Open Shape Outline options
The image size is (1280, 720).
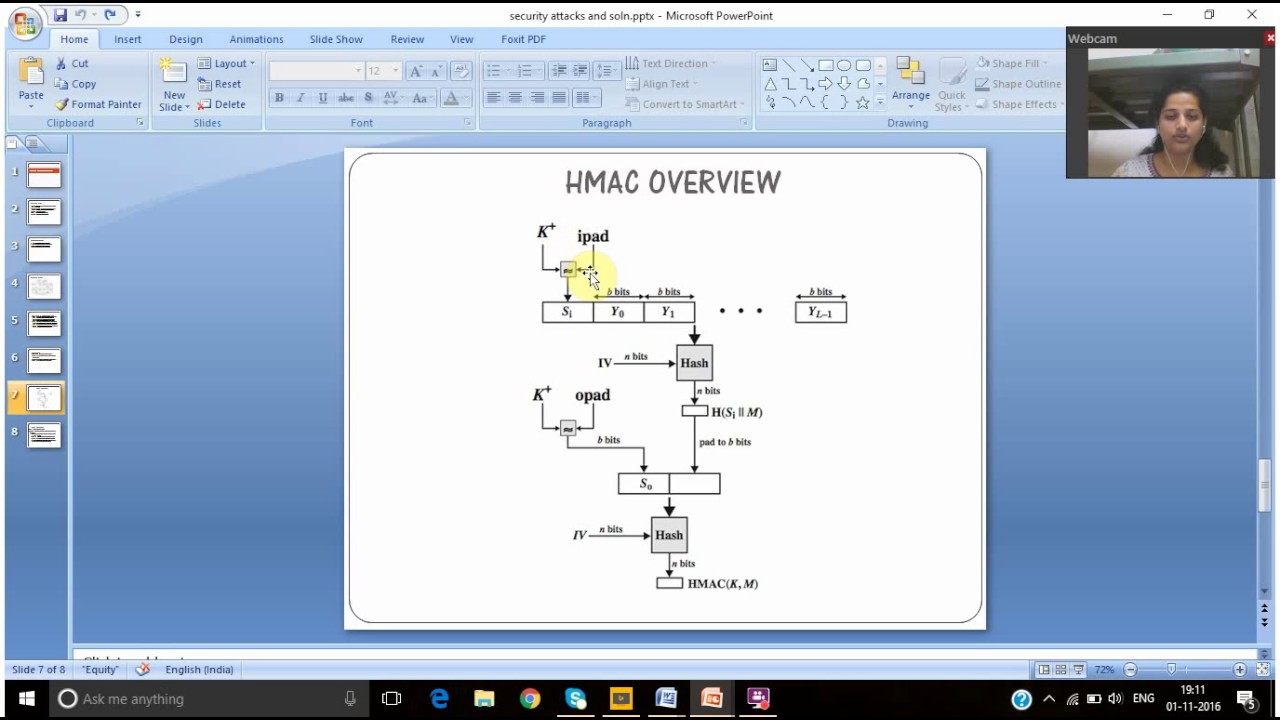(x=1017, y=84)
